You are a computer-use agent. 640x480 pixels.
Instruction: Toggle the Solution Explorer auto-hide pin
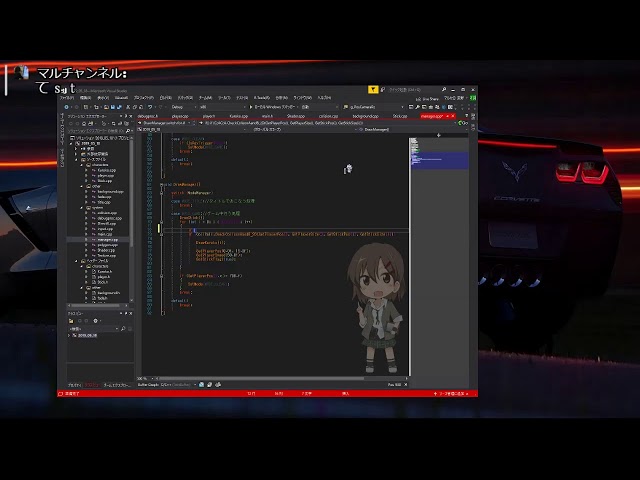[x=126, y=116]
